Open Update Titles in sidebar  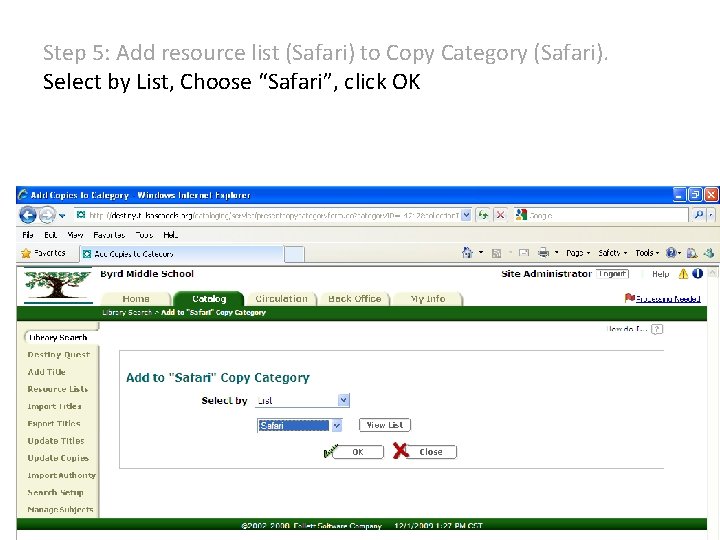[x=56, y=441]
